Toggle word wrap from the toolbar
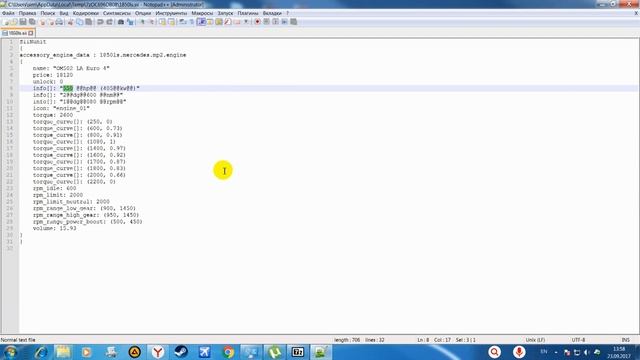Image resolution: width=640 pixels, height=360 pixels. 182,22
